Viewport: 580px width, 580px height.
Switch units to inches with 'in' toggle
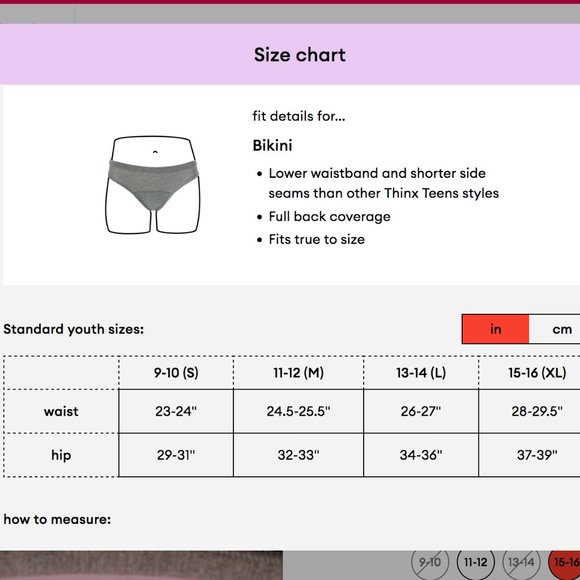point(495,329)
